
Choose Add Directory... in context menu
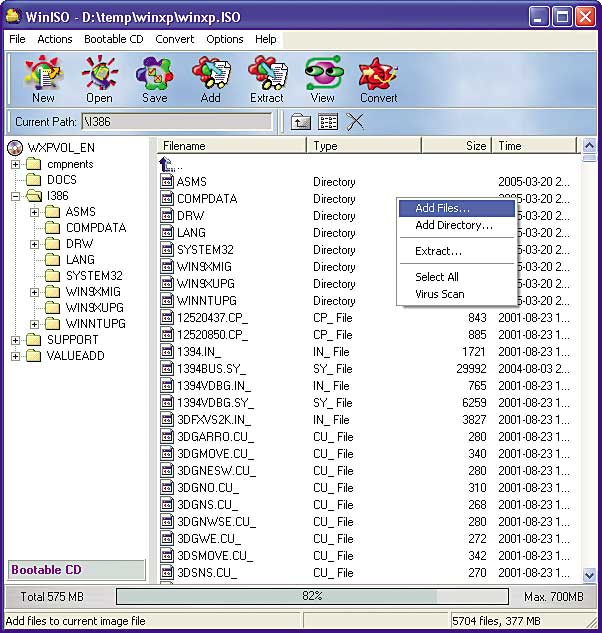click(457, 225)
